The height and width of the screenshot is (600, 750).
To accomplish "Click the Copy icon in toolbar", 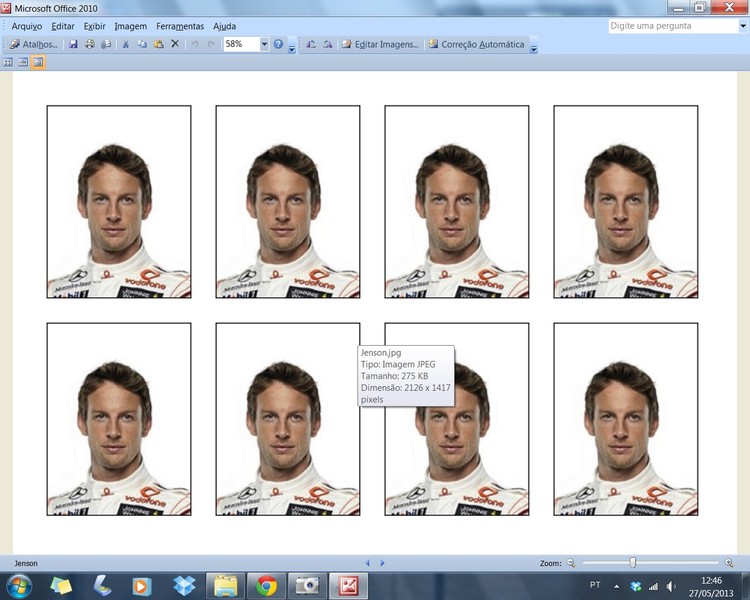I will 142,45.
